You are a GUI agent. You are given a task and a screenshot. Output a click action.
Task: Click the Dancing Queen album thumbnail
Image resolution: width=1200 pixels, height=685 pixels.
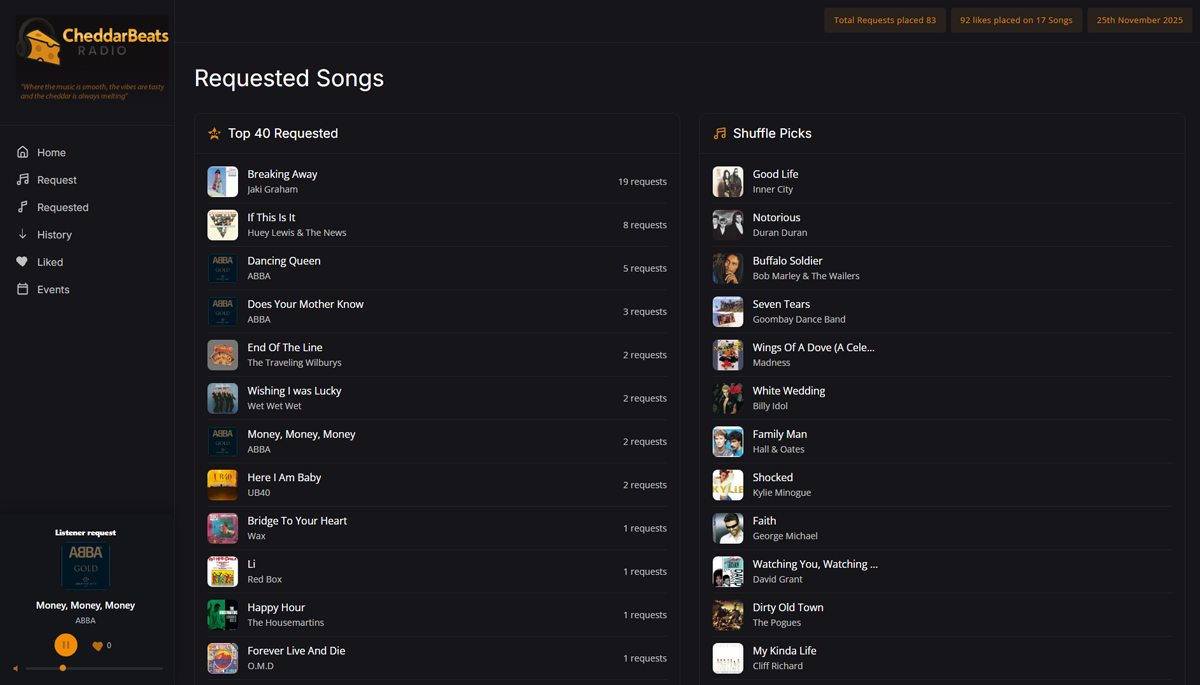[x=223, y=268]
